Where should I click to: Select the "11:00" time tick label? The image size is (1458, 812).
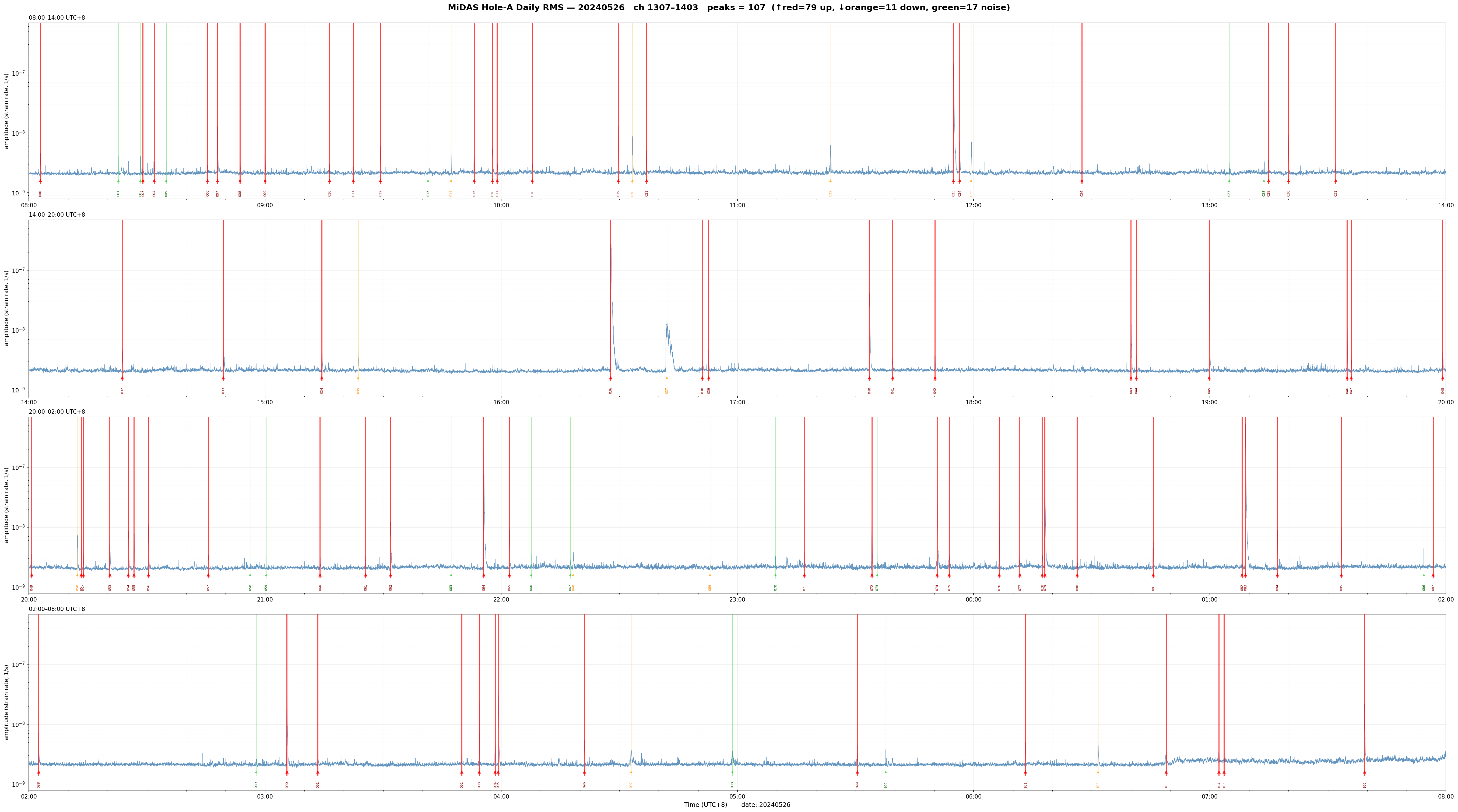click(x=737, y=205)
